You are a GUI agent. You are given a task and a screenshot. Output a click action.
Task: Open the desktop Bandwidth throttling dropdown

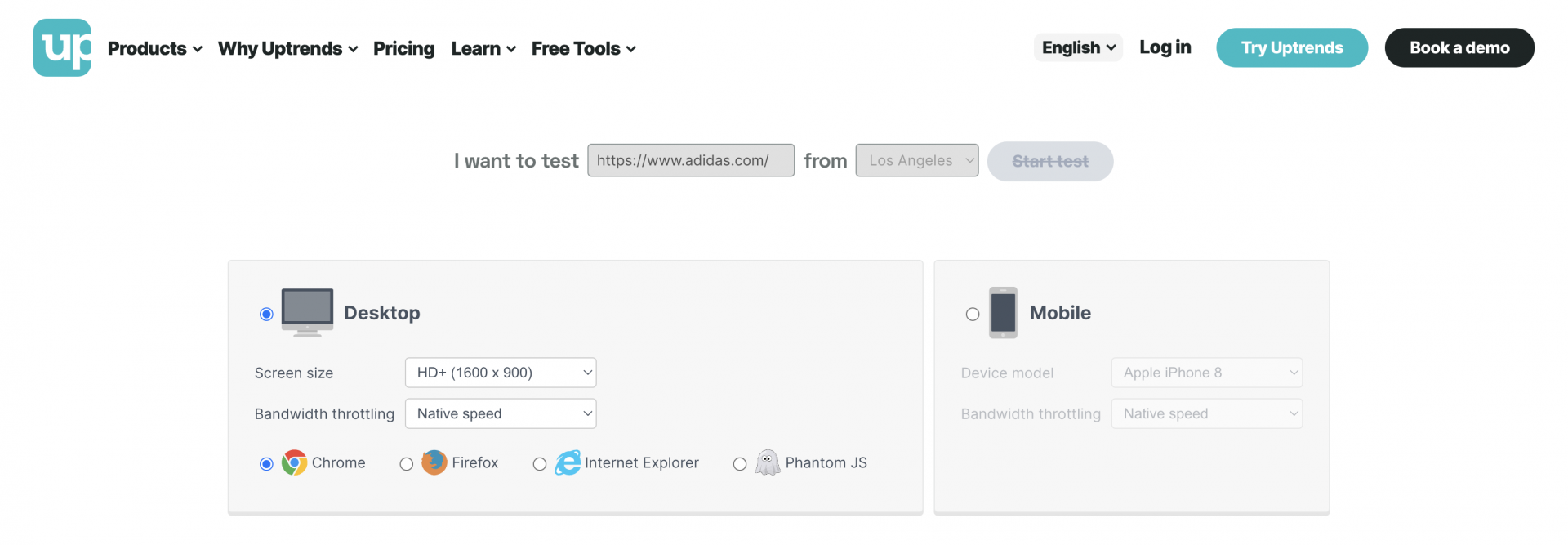[500, 413]
